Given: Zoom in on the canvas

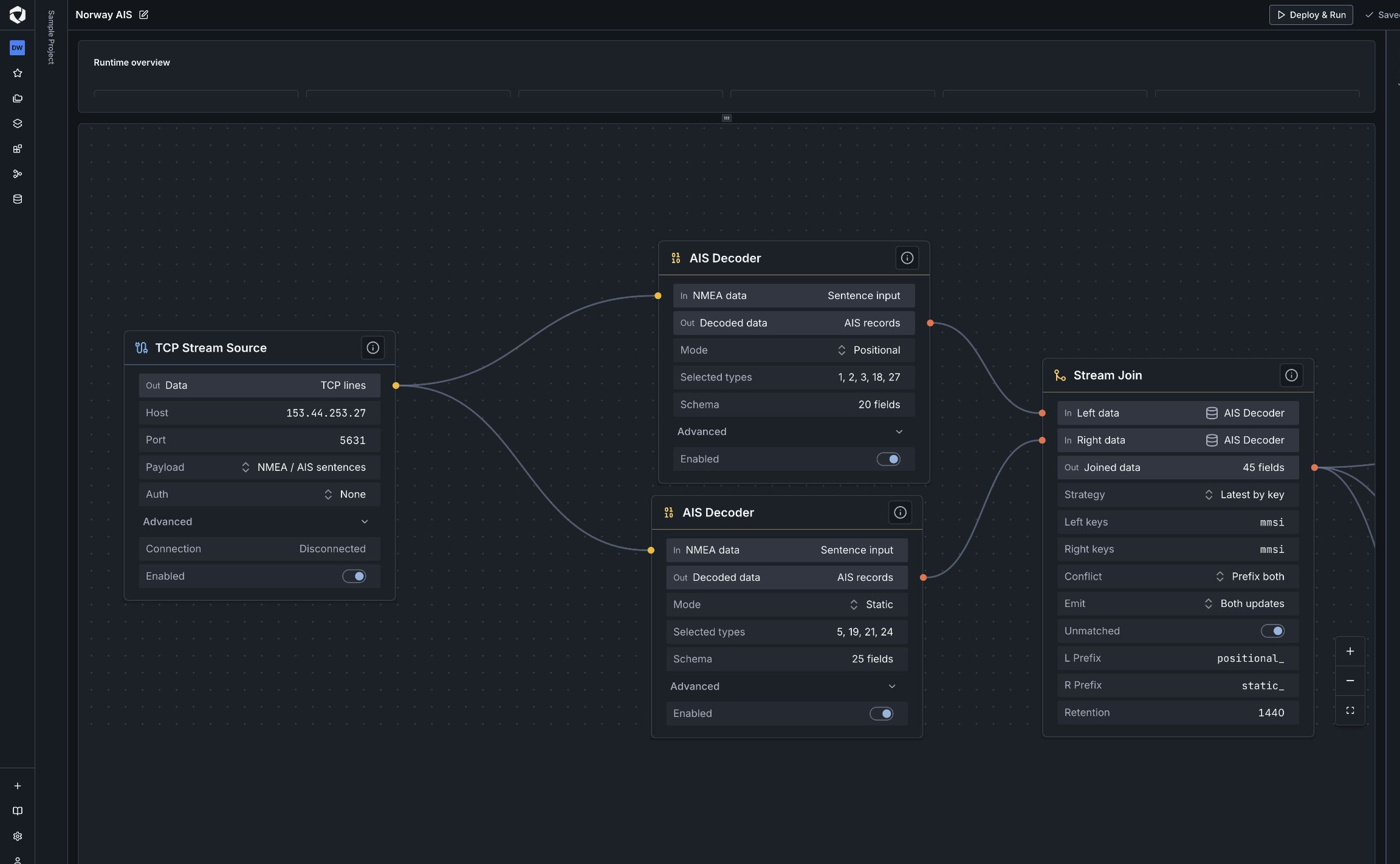Looking at the screenshot, I should coord(1350,651).
